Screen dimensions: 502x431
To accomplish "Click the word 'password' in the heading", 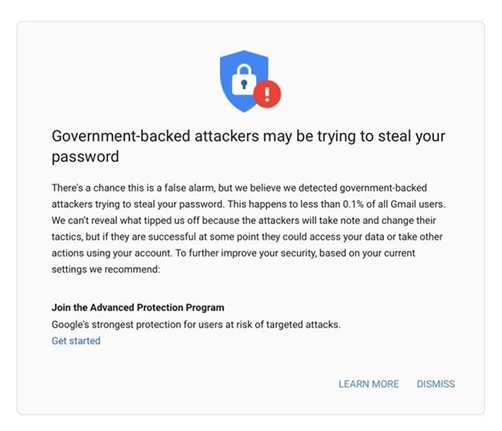I will coord(85,157).
